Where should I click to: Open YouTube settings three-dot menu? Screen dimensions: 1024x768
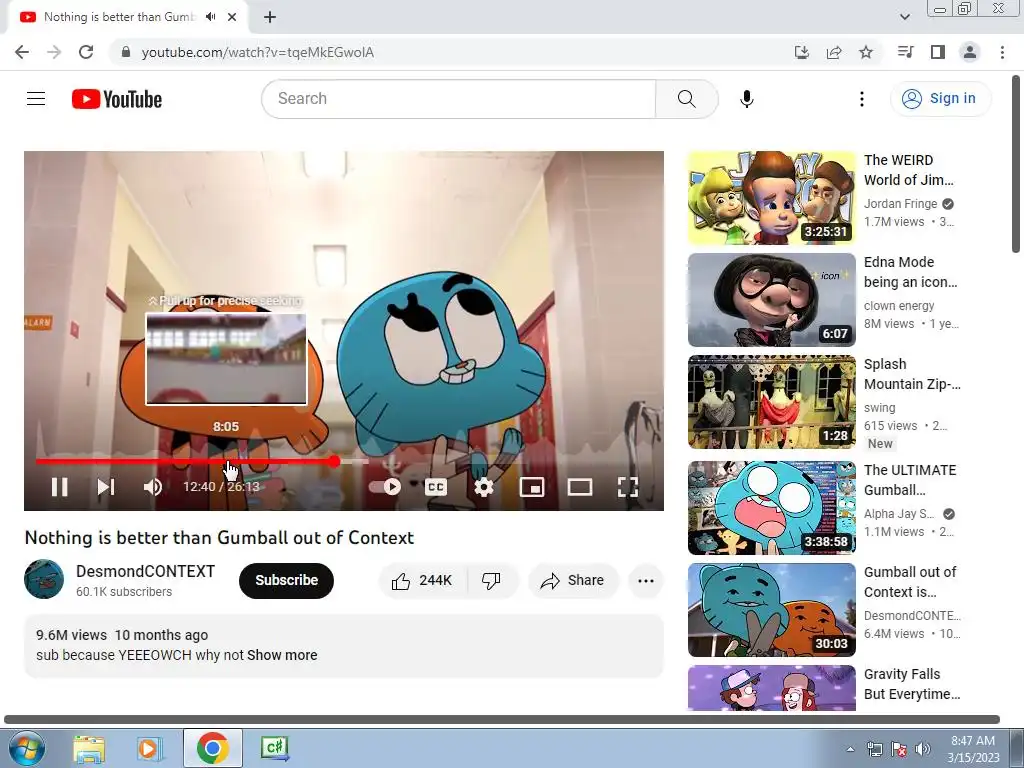[861, 99]
